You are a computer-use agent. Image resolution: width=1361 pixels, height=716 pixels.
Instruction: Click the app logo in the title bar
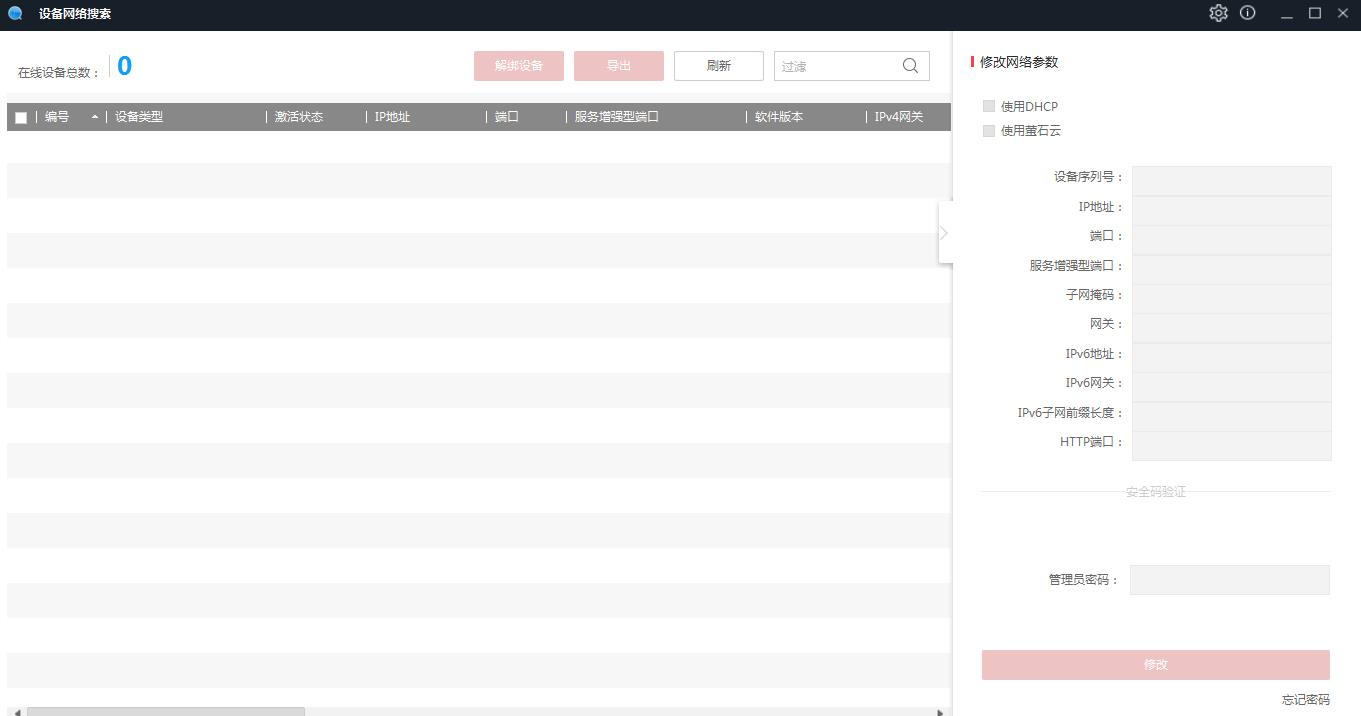[x=15, y=14]
